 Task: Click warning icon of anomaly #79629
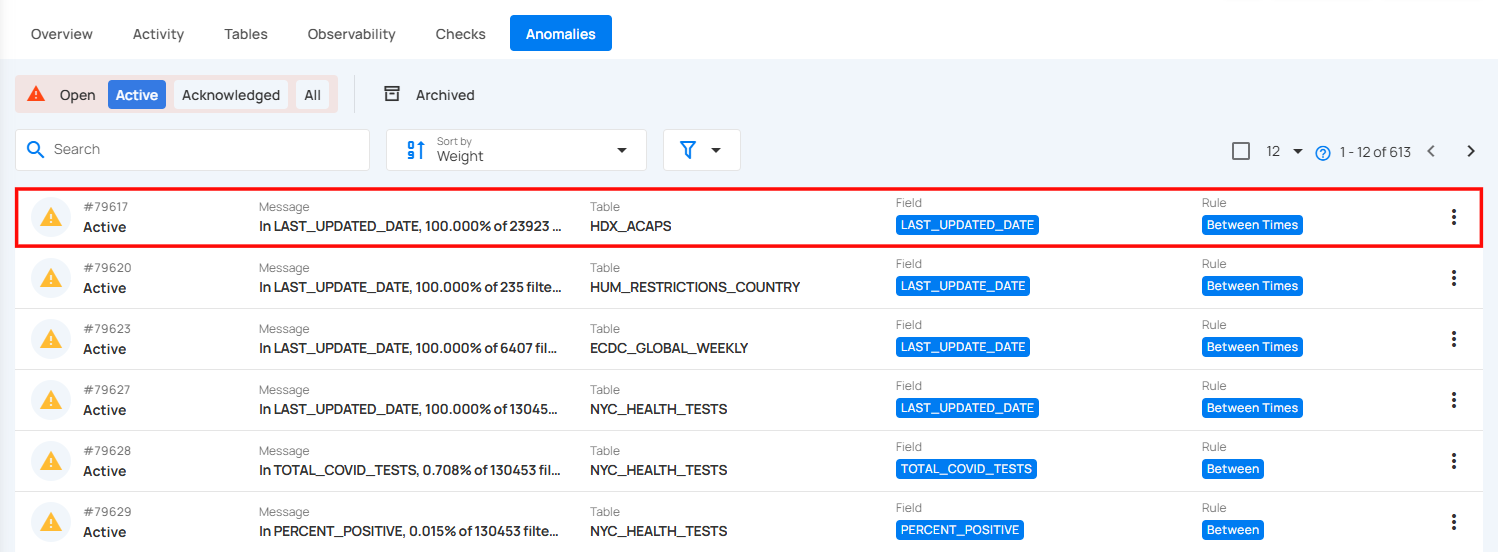click(51, 522)
